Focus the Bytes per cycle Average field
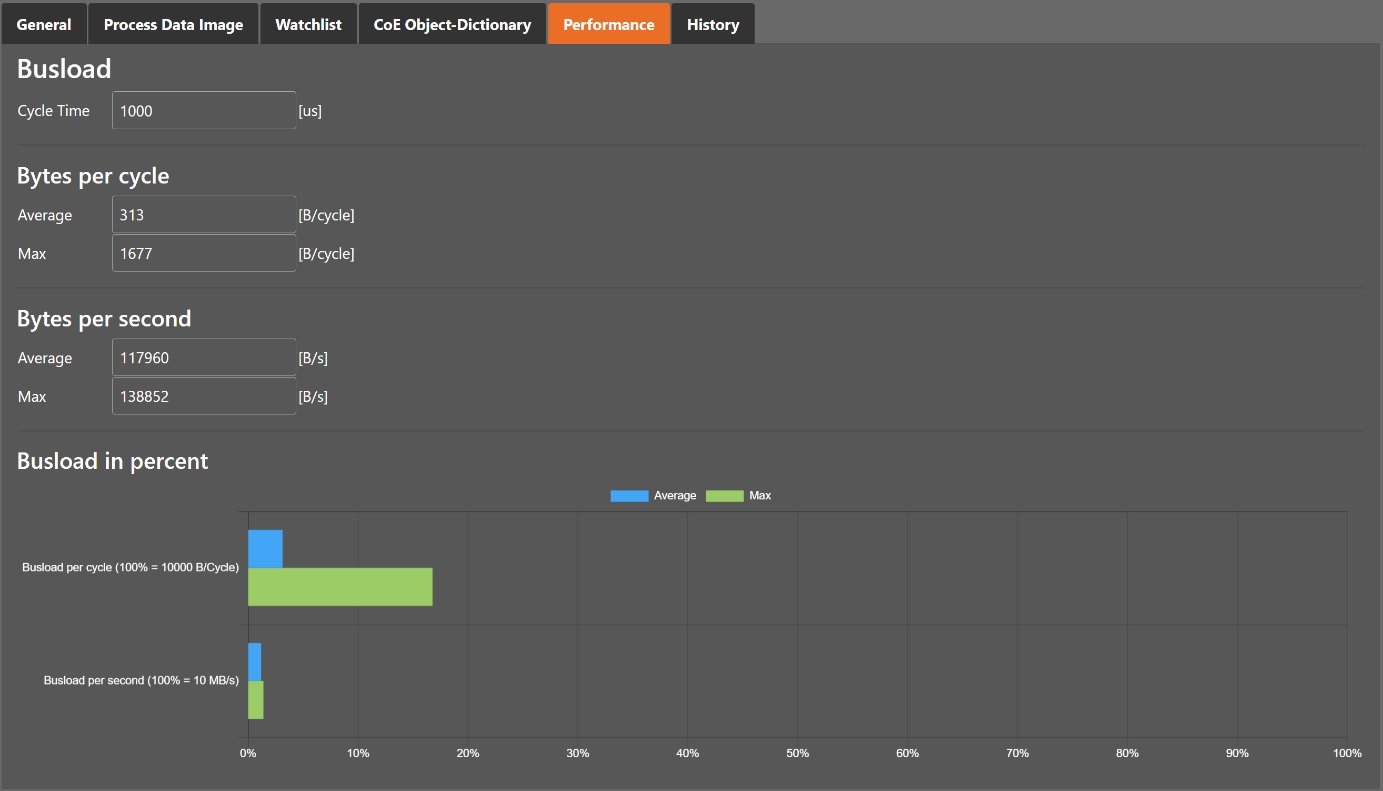The height and width of the screenshot is (791, 1383). click(204, 215)
